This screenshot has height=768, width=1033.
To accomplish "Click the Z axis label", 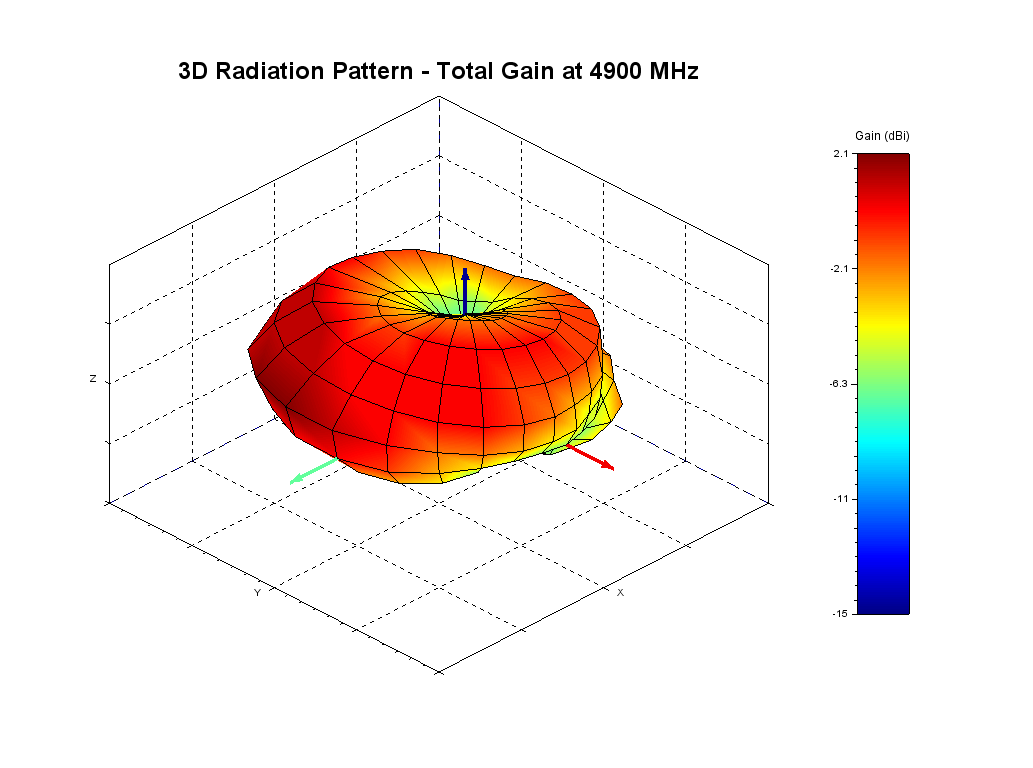I will point(93,379).
